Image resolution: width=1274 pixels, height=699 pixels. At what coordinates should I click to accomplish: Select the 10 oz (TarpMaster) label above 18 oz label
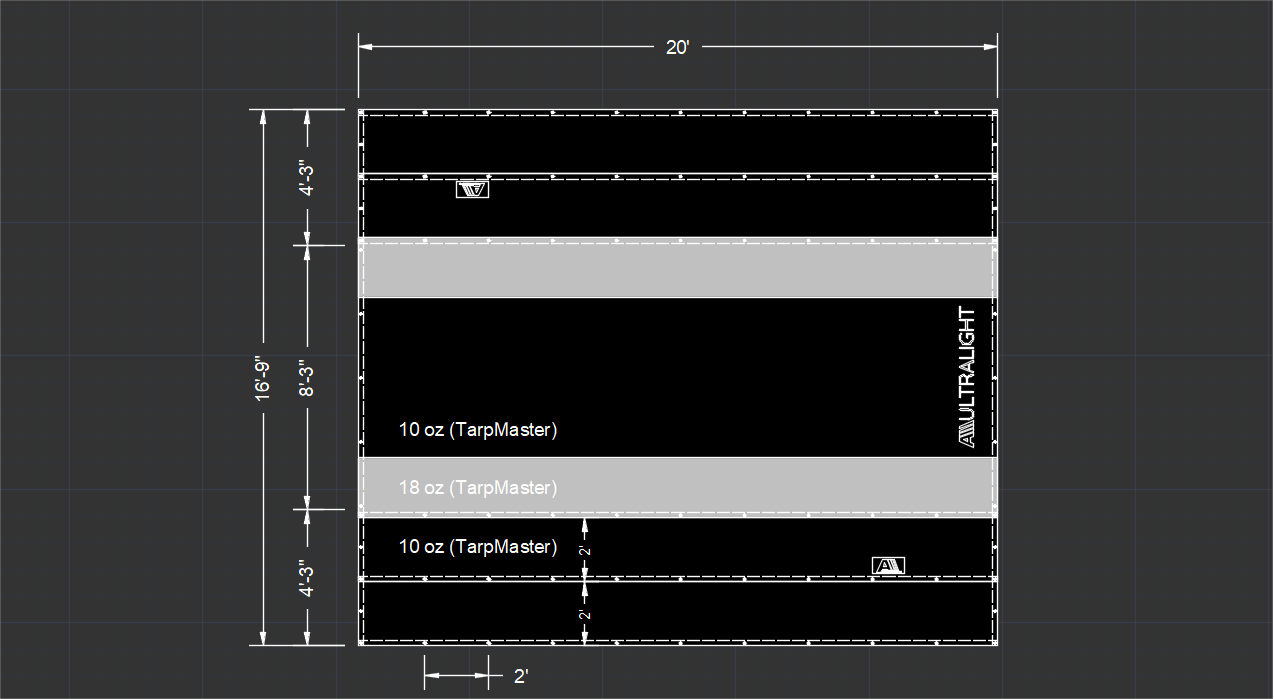(x=477, y=430)
